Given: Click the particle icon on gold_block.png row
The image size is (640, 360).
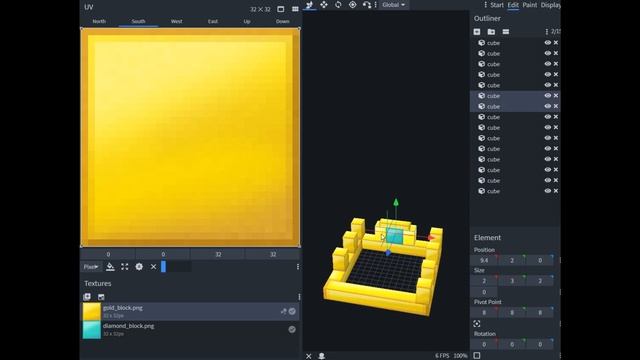Looking at the screenshot, I should tap(283, 311).
